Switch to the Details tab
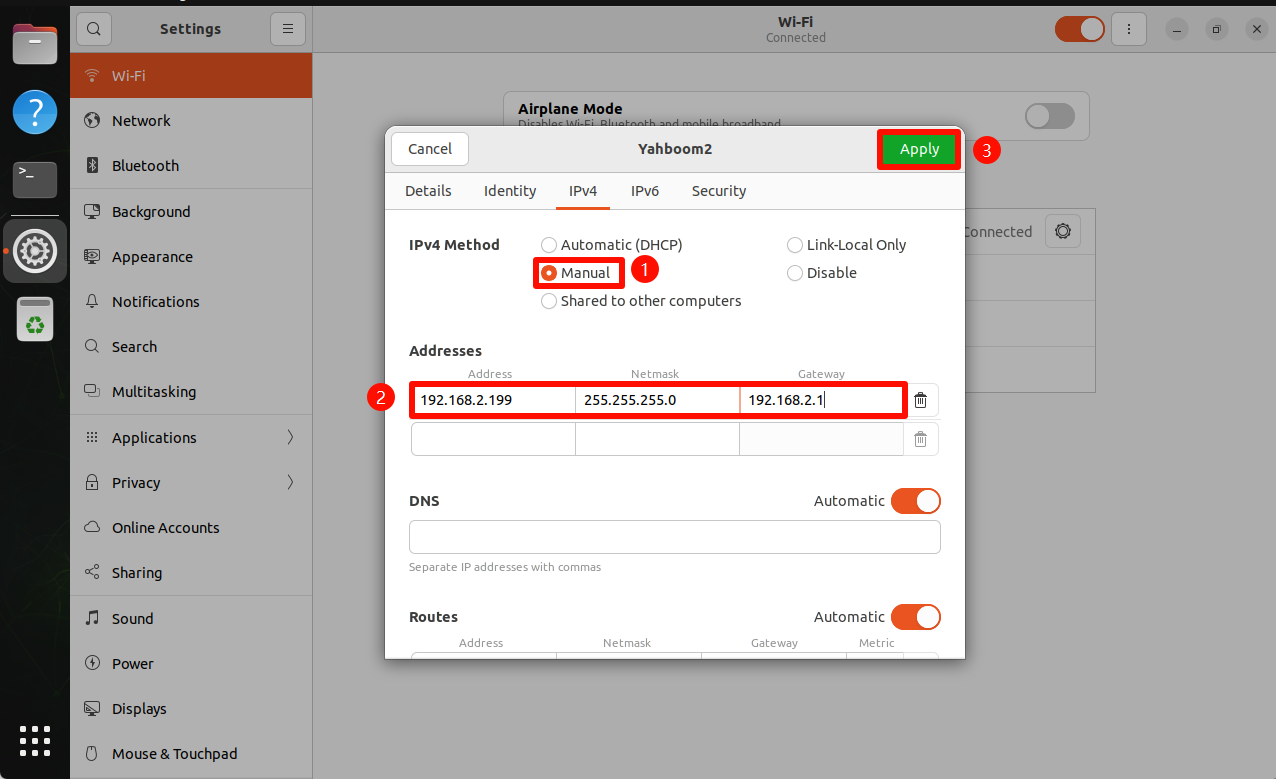The image size is (1276, 779). pos(428,191)
